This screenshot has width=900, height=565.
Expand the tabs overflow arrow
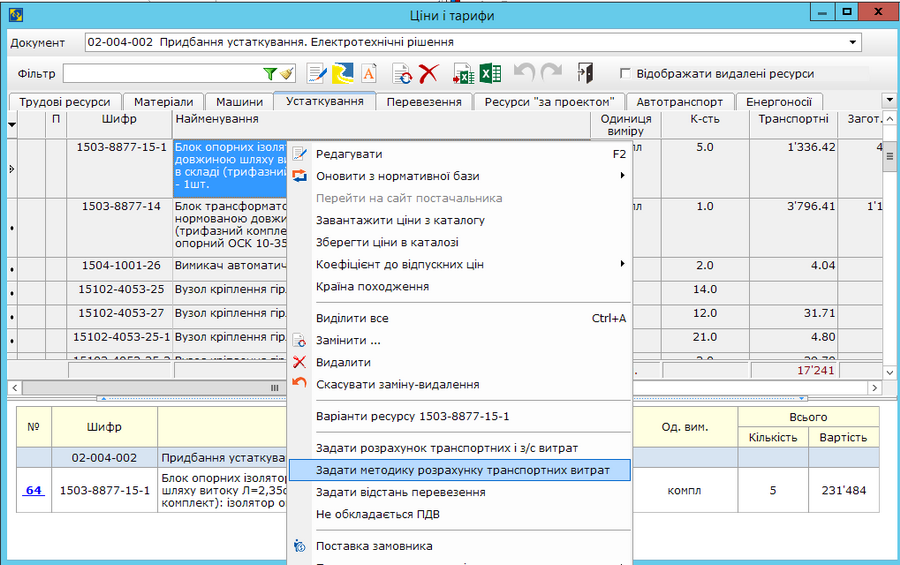tap(888, 100)
